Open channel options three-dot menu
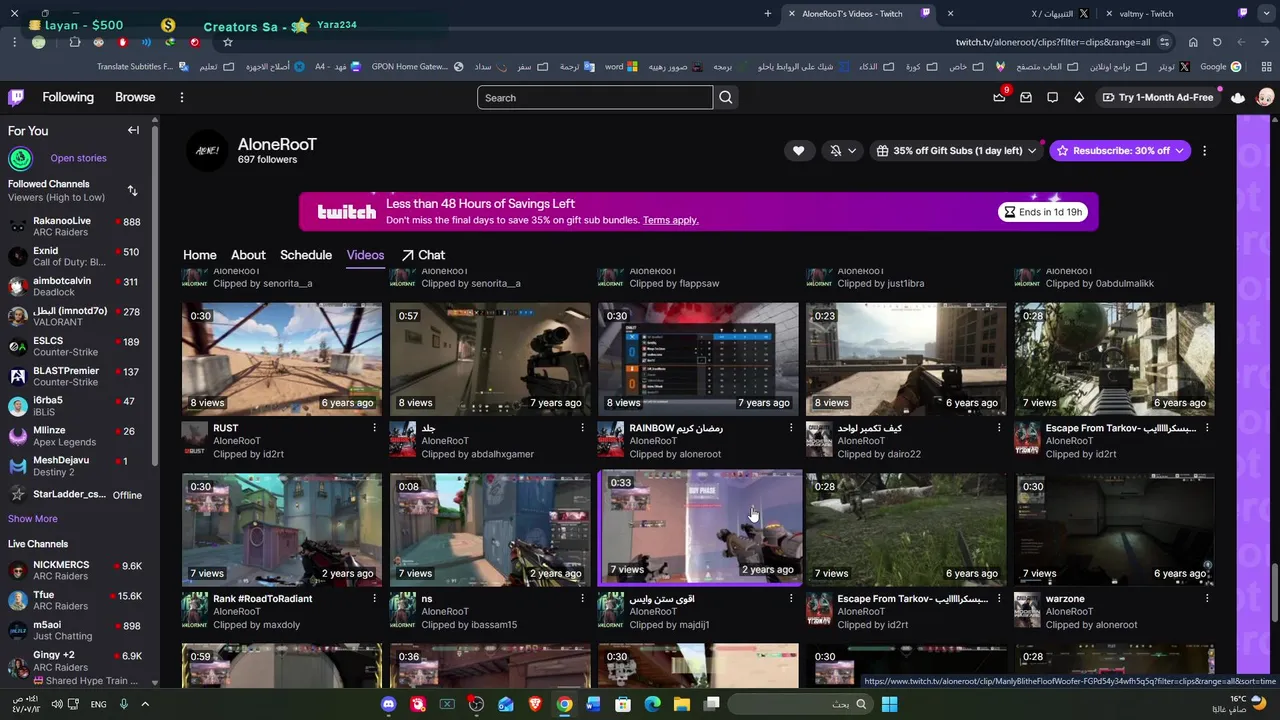Screen dimensions: 1280x720 [1204, 150]
